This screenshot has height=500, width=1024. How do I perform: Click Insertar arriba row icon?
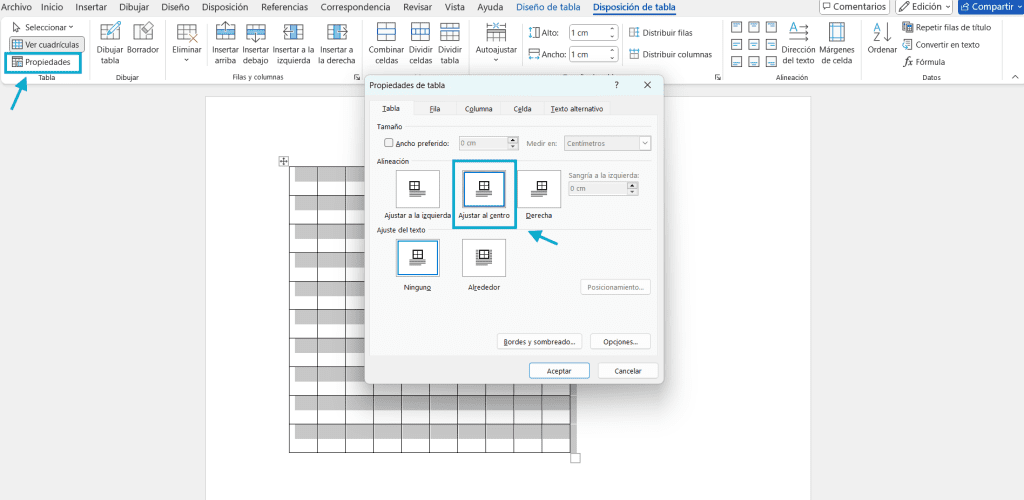(x=225, y=43)
